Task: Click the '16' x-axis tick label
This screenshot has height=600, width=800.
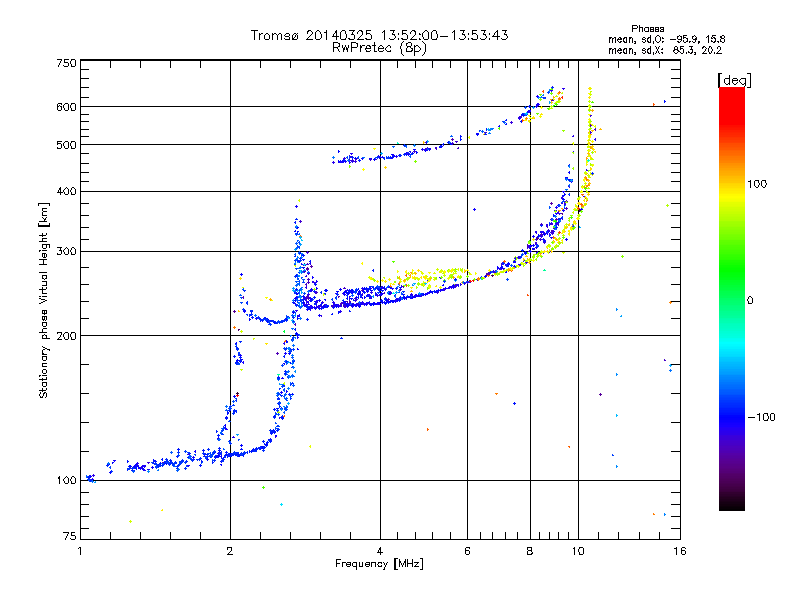Action: (x=680, y=551)
